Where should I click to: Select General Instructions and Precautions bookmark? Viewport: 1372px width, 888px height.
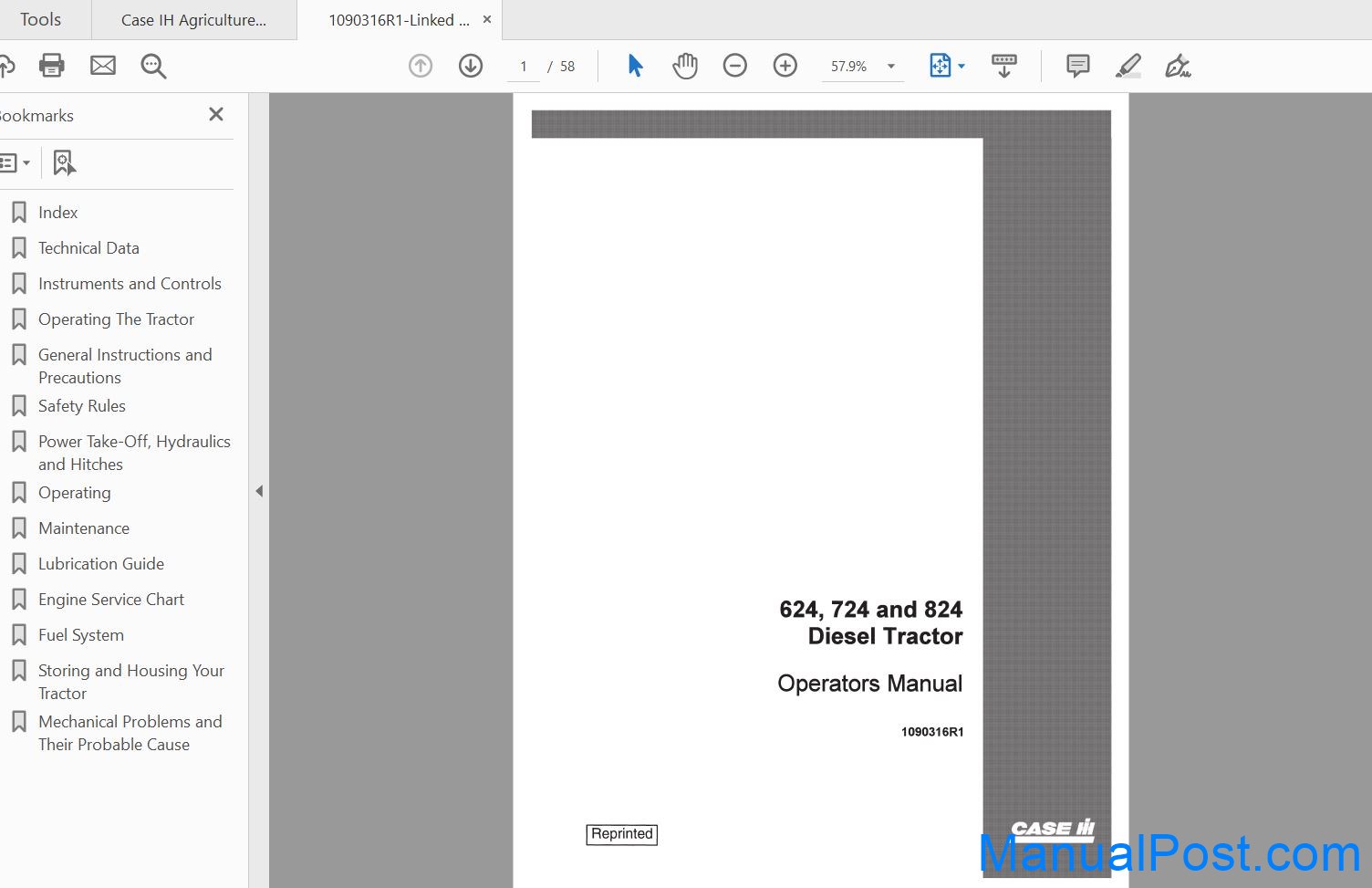pos(125,366)
